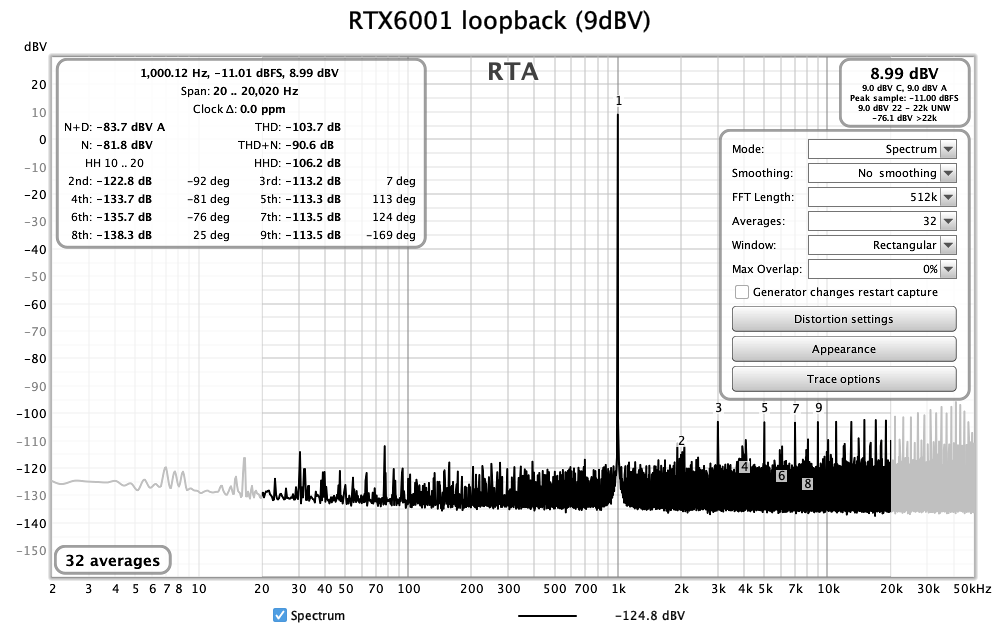Screen dimensions: 1000x632
Task: Click the HHD: -106.2 dB value
Action: tap(297, 163)
